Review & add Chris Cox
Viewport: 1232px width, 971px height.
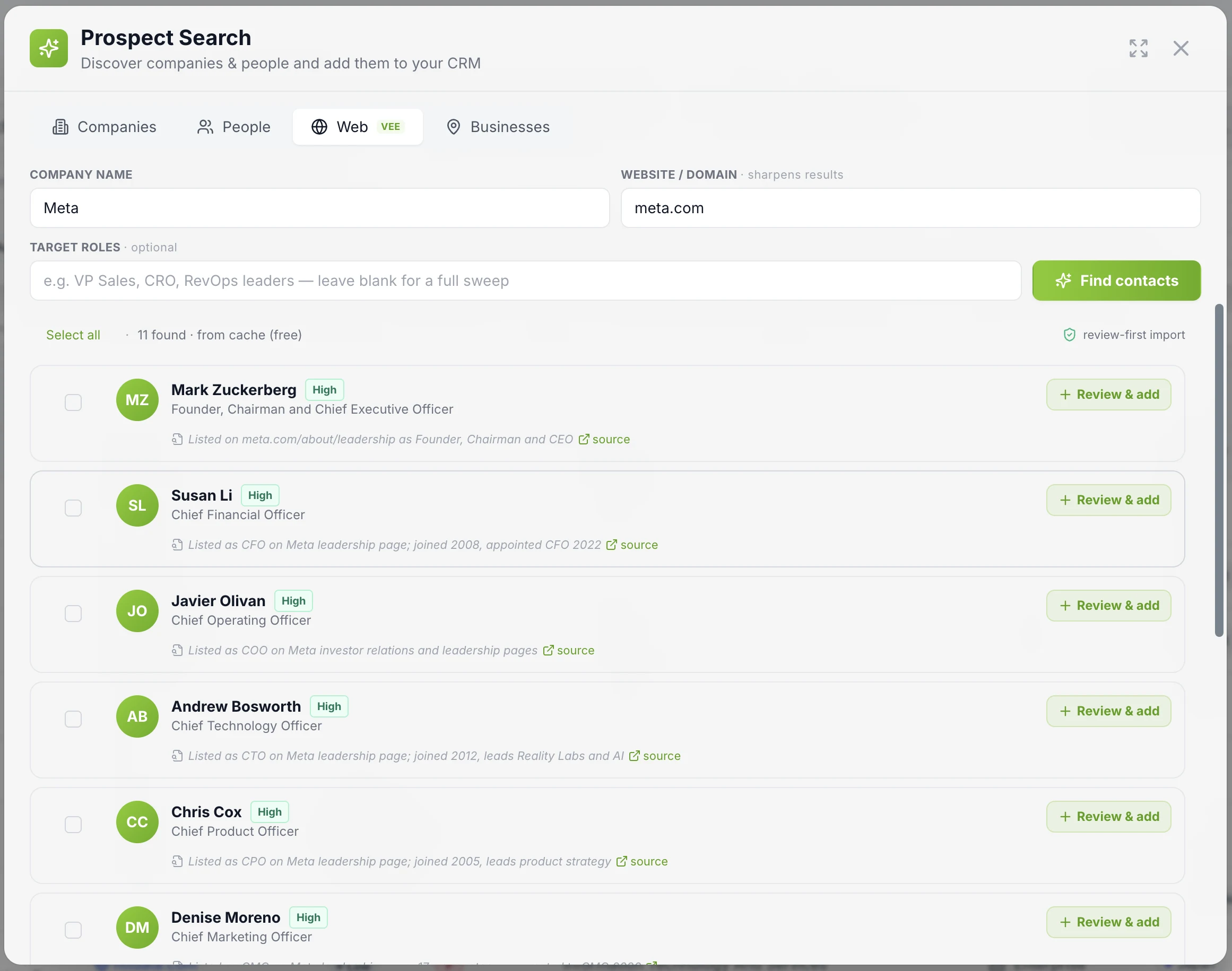(1108, 816)
